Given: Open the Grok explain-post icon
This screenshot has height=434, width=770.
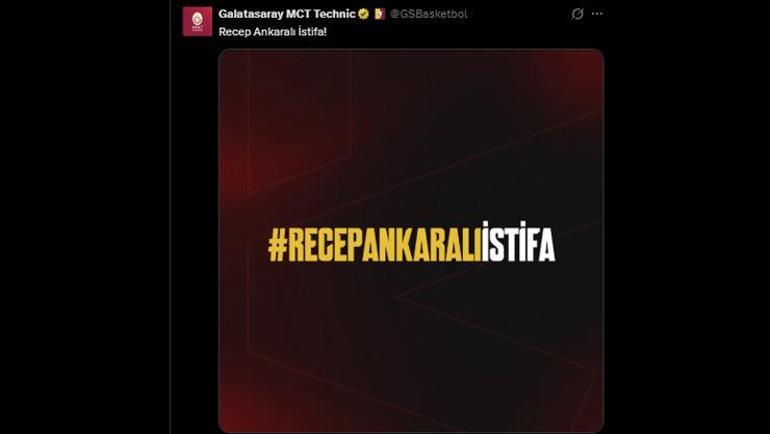Looking at the screenshot, I should point(578,14).
